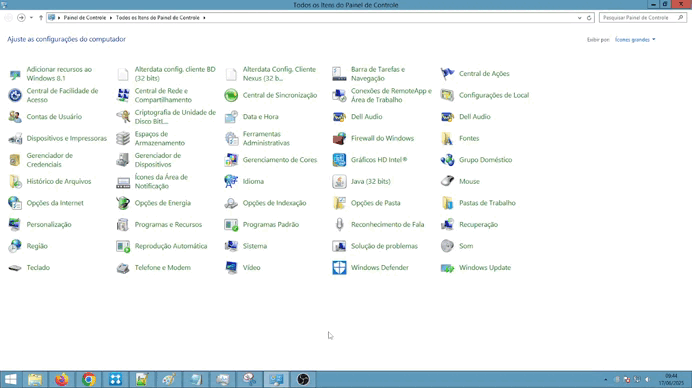Open the Opções de Energia icon
This screenshot has width=692, height=388.
point(123,203)
